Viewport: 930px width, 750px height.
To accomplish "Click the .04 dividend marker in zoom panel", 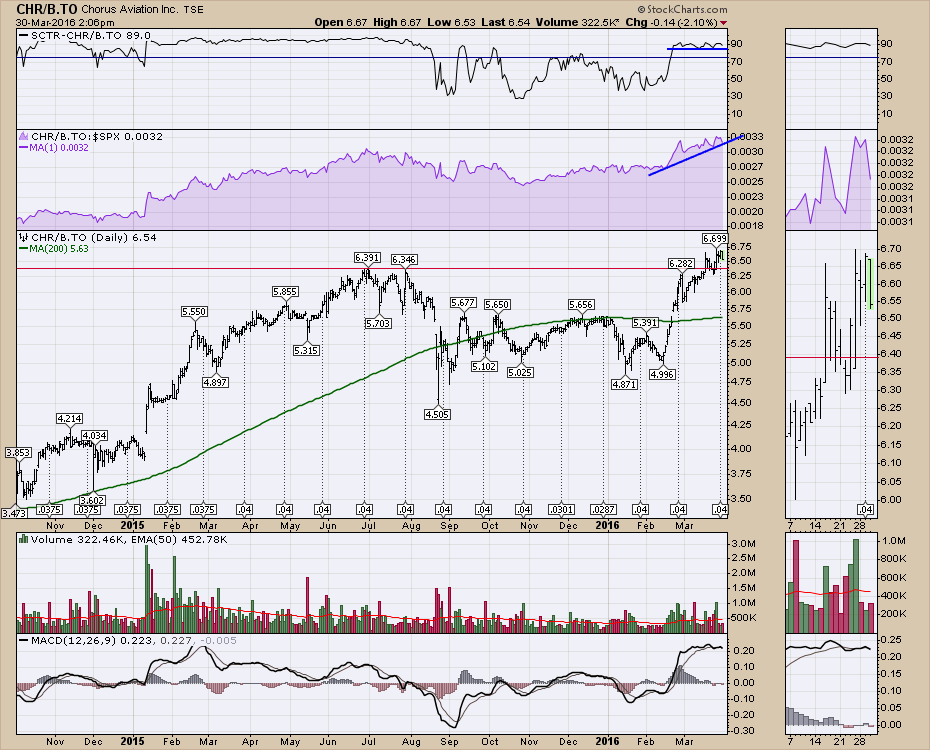I will pyautogui.click(x=865, y=510).
